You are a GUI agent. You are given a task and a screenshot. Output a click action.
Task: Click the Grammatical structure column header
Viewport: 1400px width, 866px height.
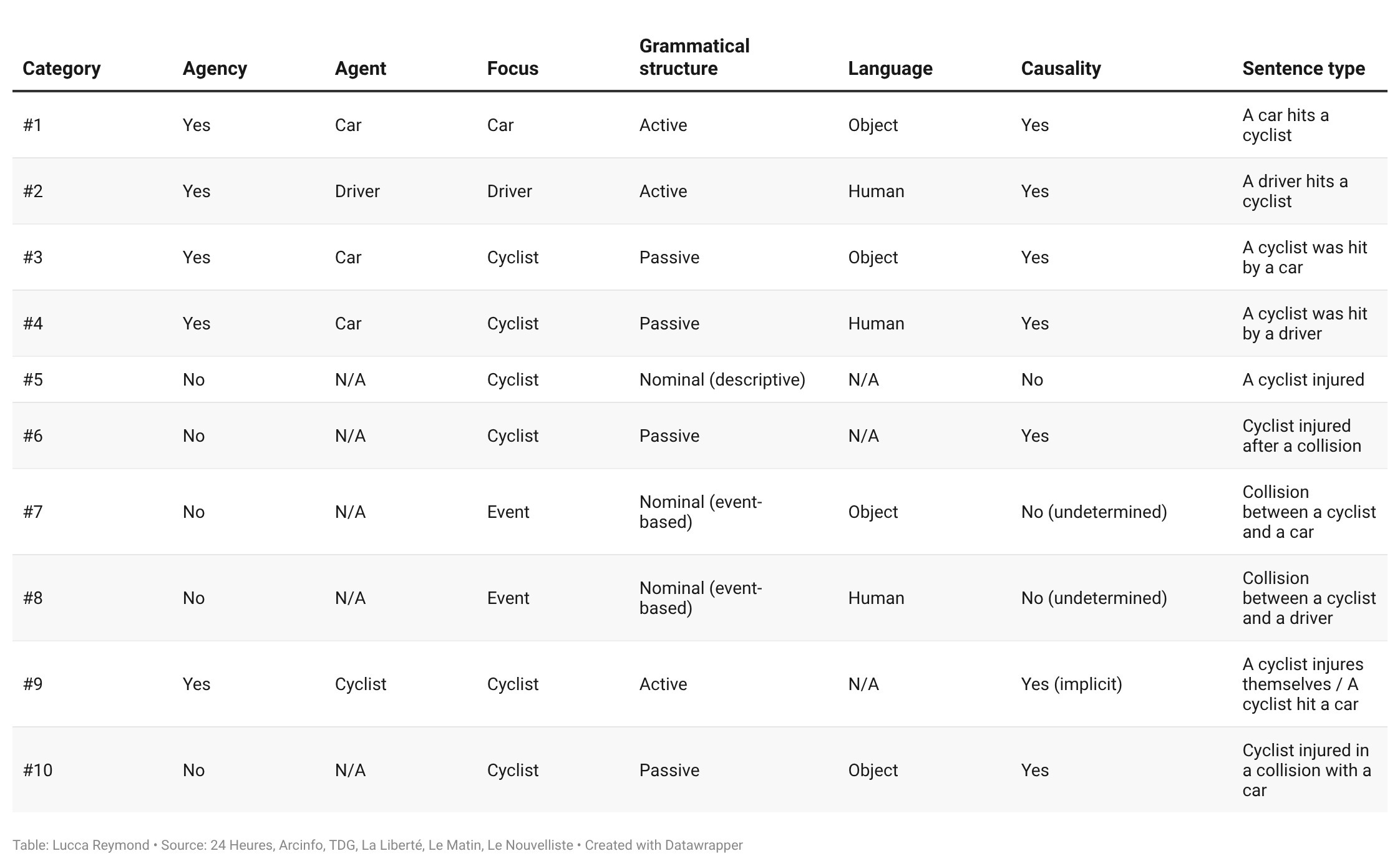[694, 57]
